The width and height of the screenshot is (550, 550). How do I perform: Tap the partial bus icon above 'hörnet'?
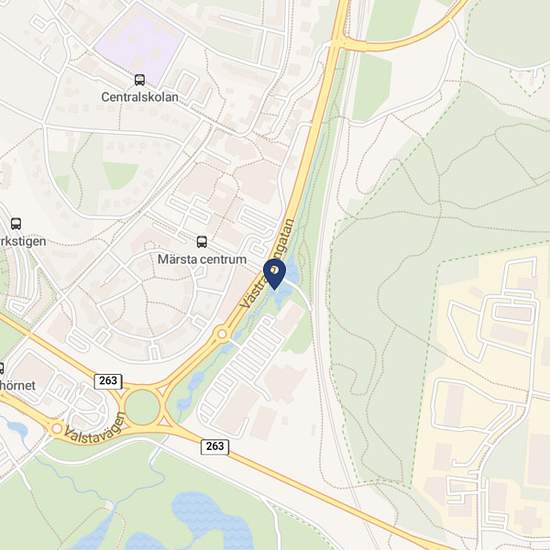coord(1,368)
